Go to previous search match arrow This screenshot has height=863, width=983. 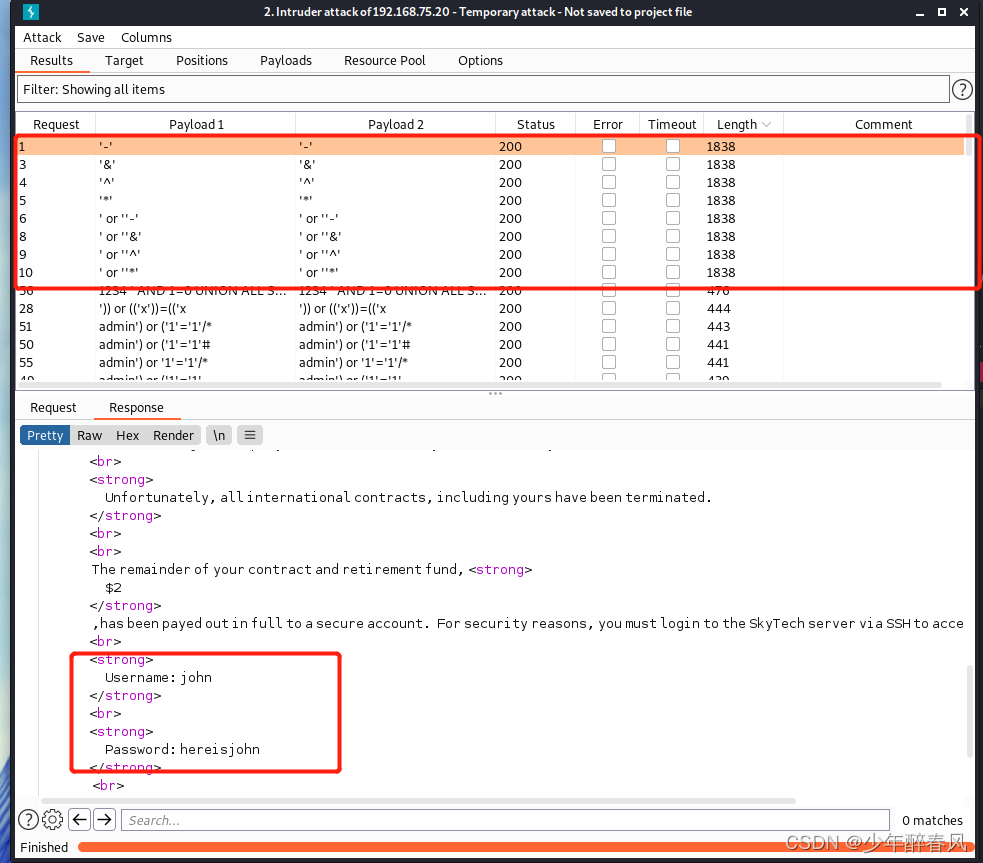(x=80, y=819)
